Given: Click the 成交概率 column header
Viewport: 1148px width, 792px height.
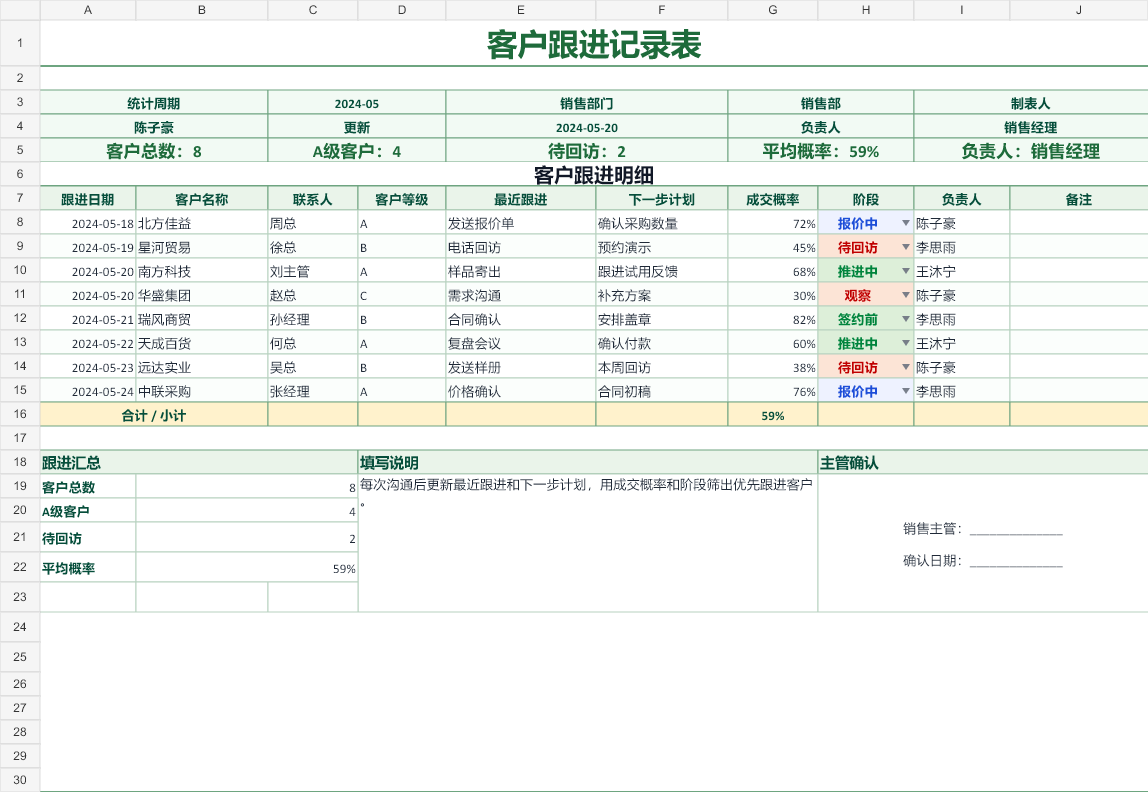Looking at the screenshot, I should pos(772,199).
